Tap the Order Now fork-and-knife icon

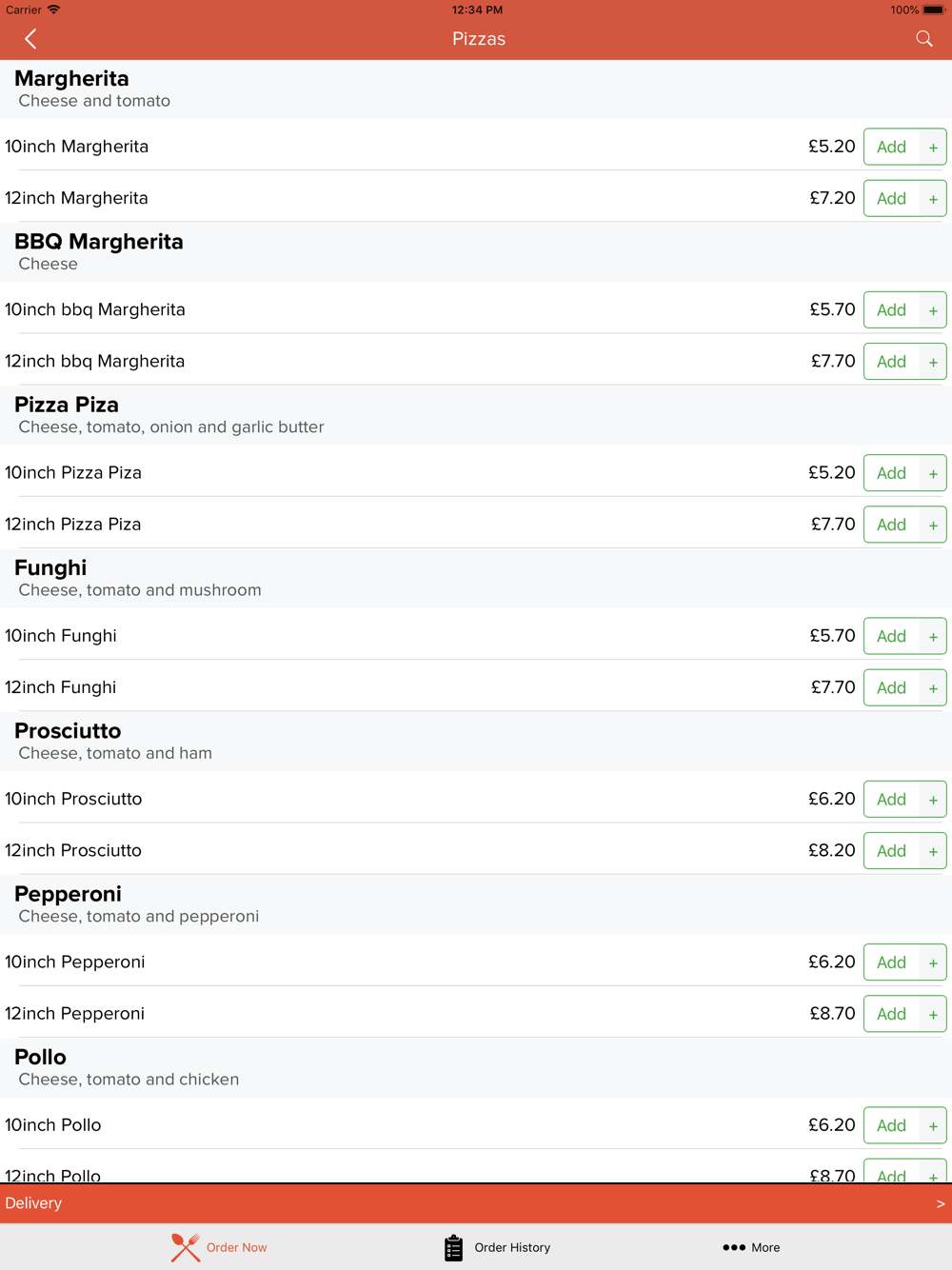point(186,1247)
